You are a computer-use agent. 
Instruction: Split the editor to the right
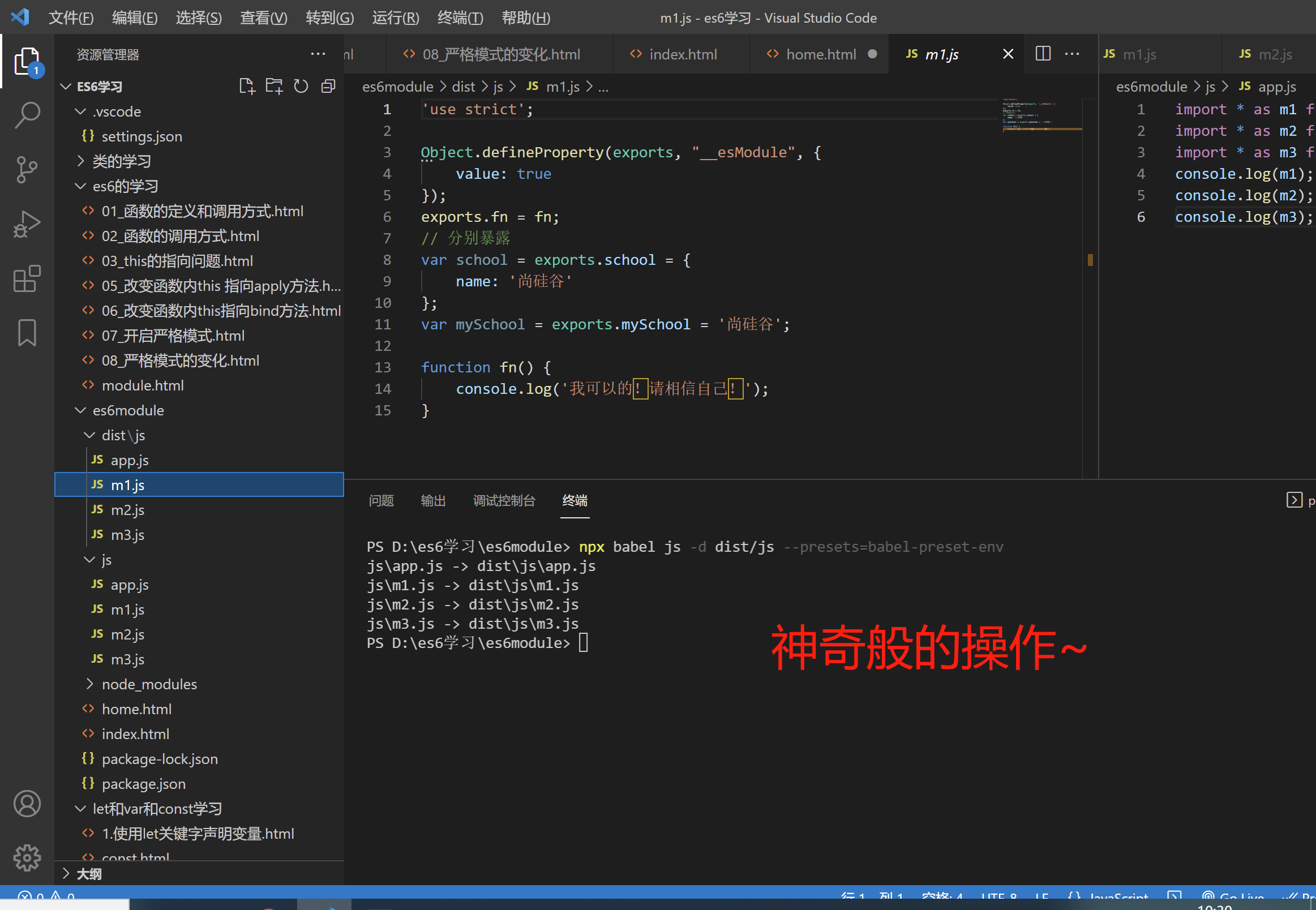click(x=1043, y=54)
